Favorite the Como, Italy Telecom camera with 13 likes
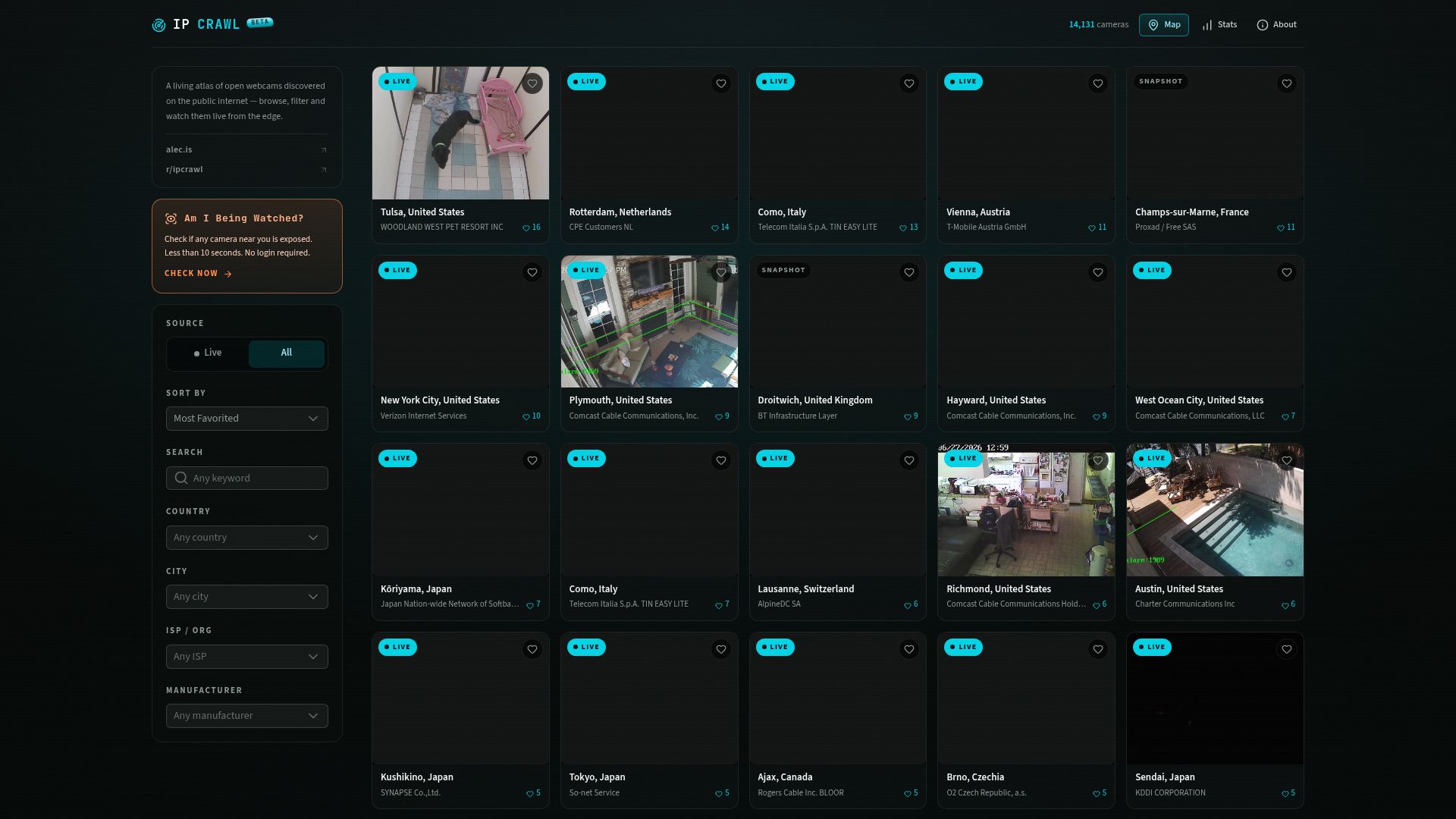Viewport: 1456px width, 819px height. 909,83
